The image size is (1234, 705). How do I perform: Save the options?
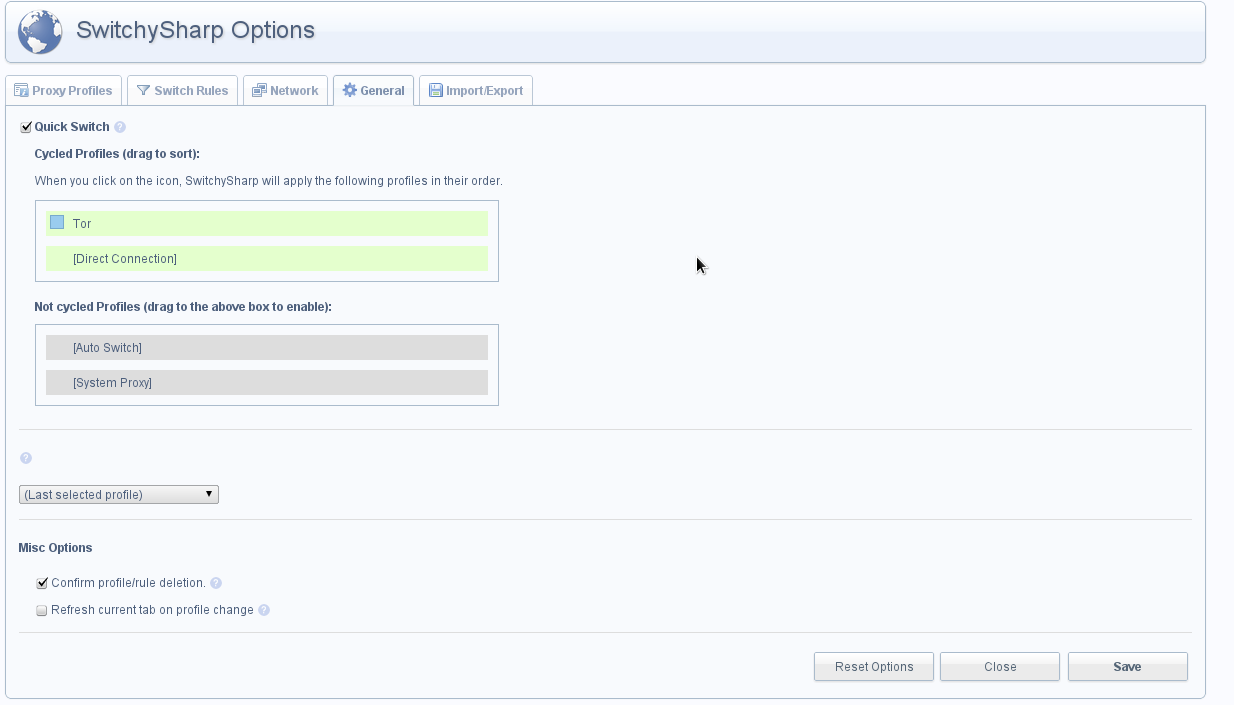pos(1128,667)
